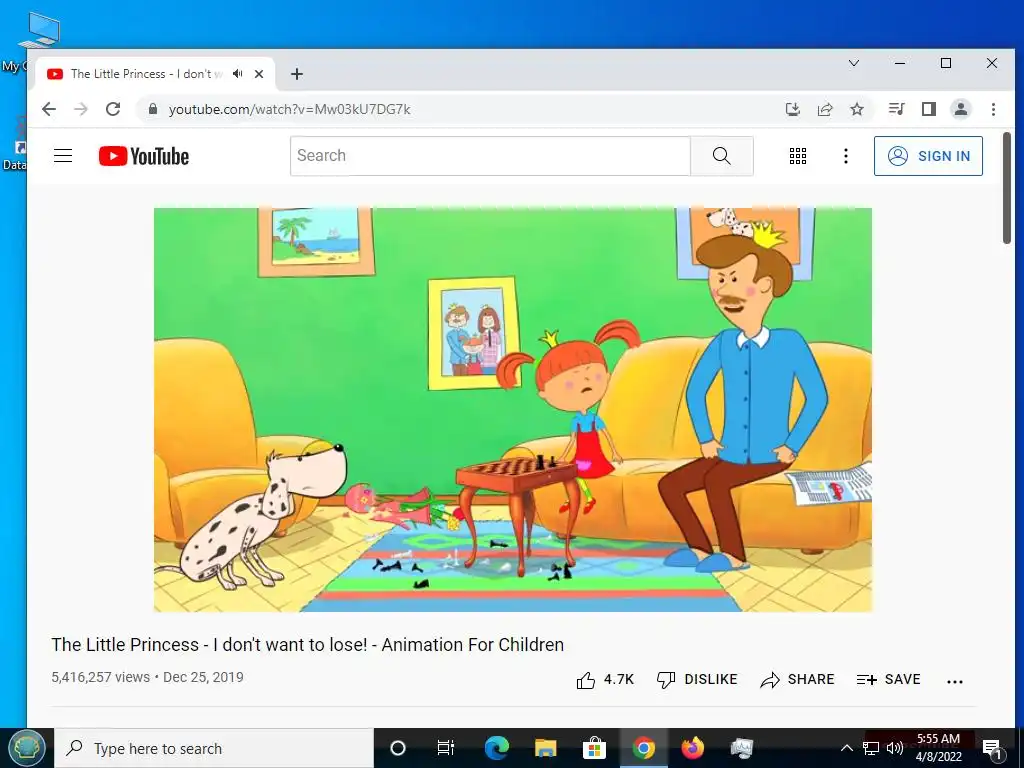This screenshot has width=1024, height=768.
Task: Click the browser forward arrow
Action: point(81,109)
